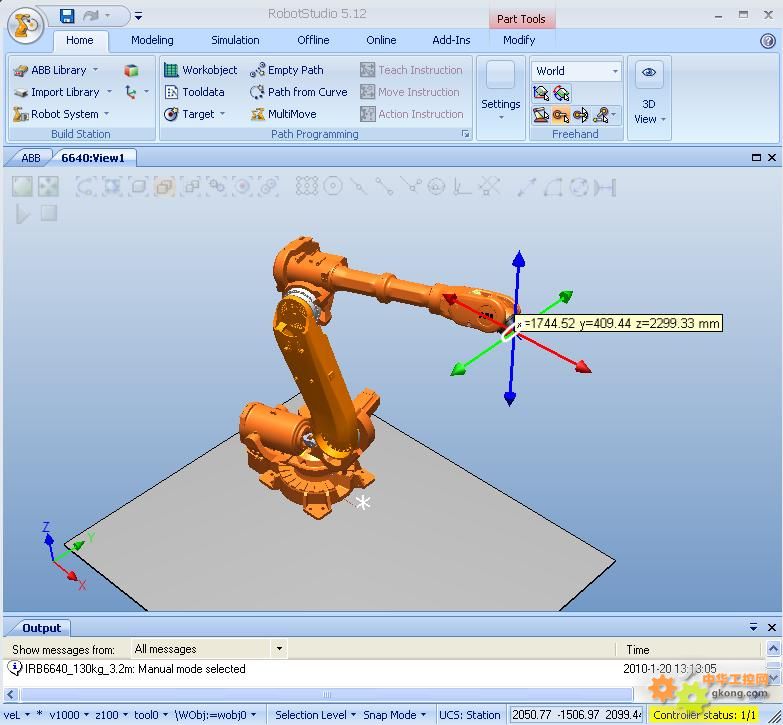Click the Frame icon beside Import Library
Screen dimensions: 783x725
(x=131, y=92)
